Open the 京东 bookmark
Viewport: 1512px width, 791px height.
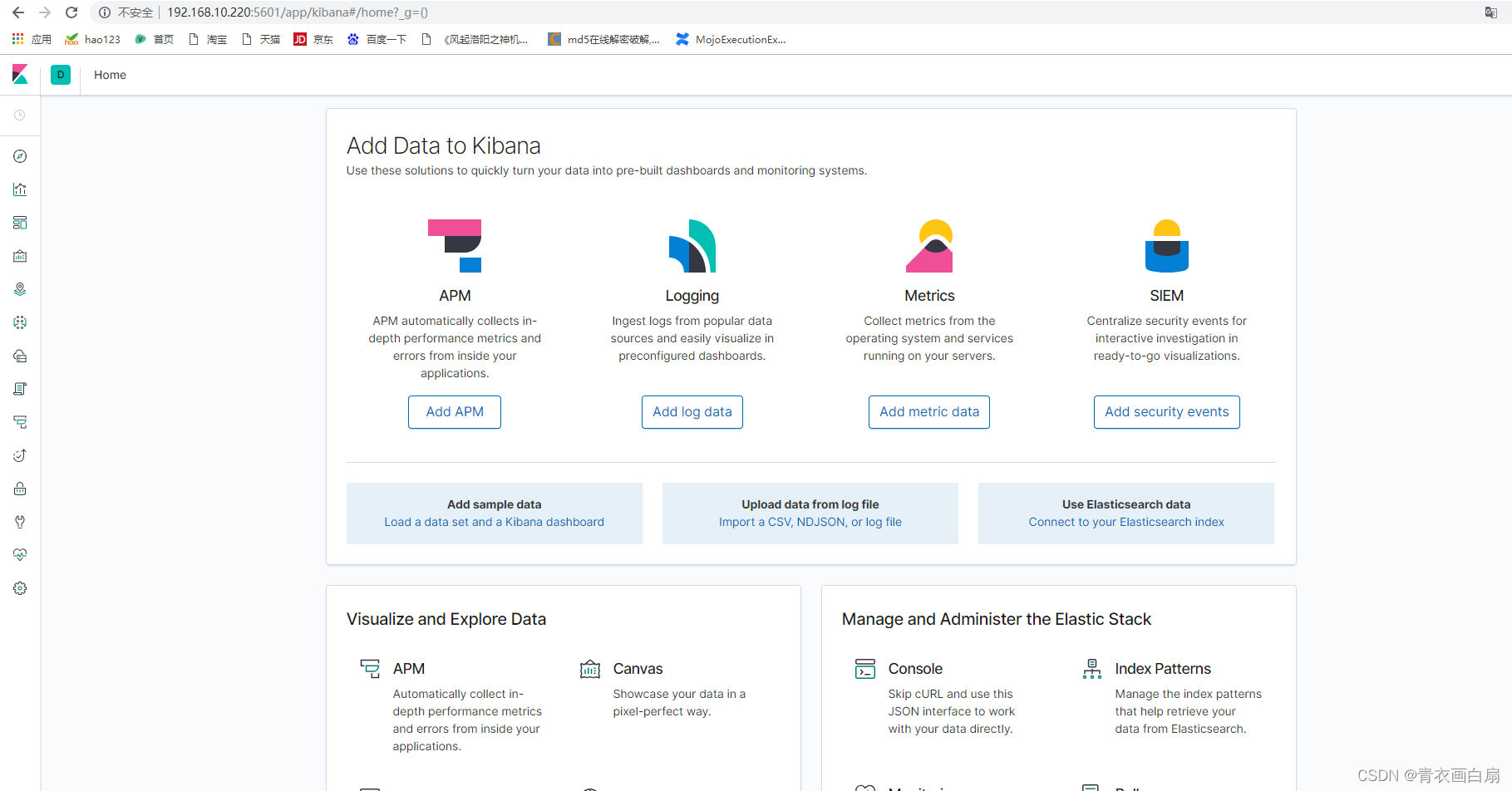pos(313,39)
